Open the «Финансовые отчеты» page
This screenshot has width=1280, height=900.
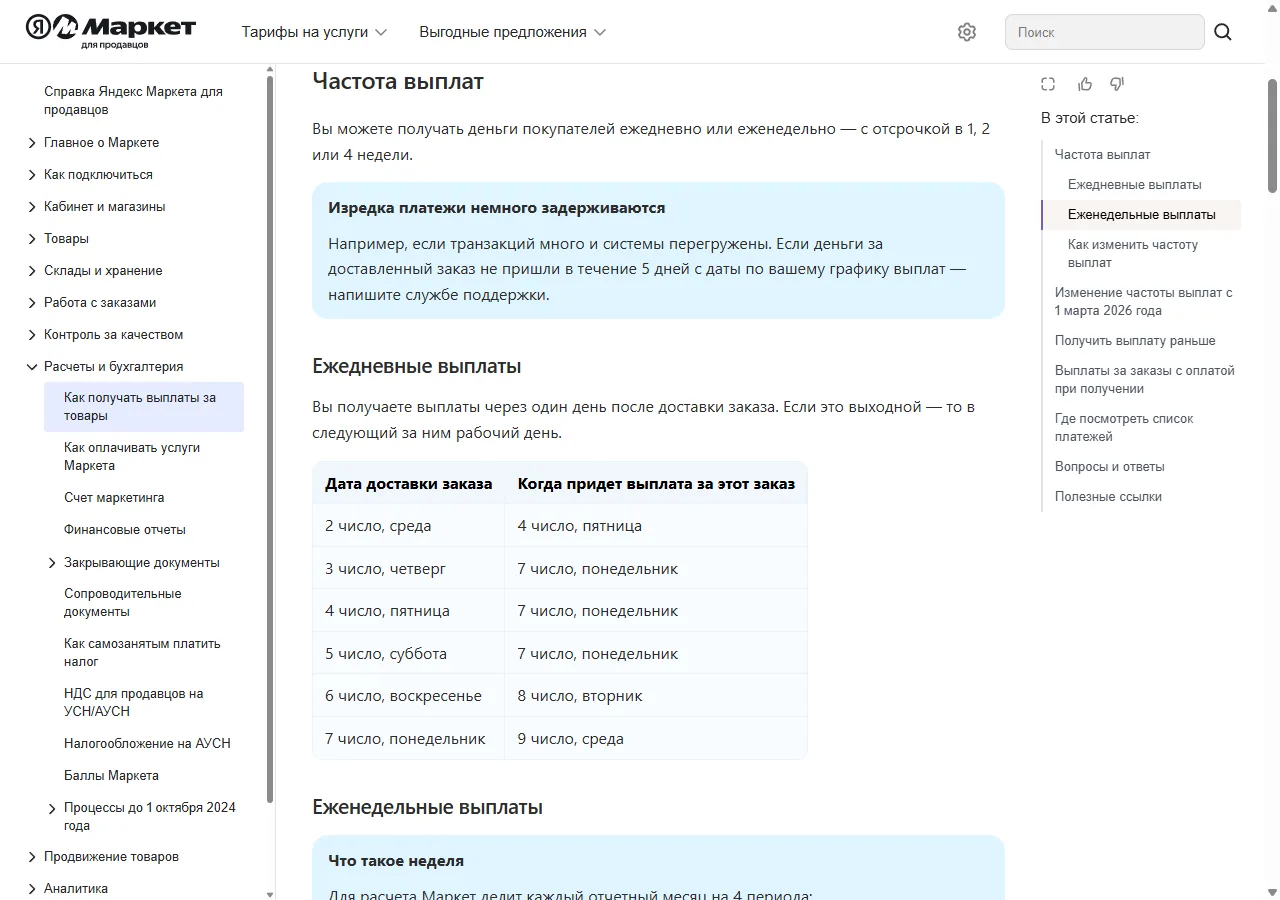[125, 530]
